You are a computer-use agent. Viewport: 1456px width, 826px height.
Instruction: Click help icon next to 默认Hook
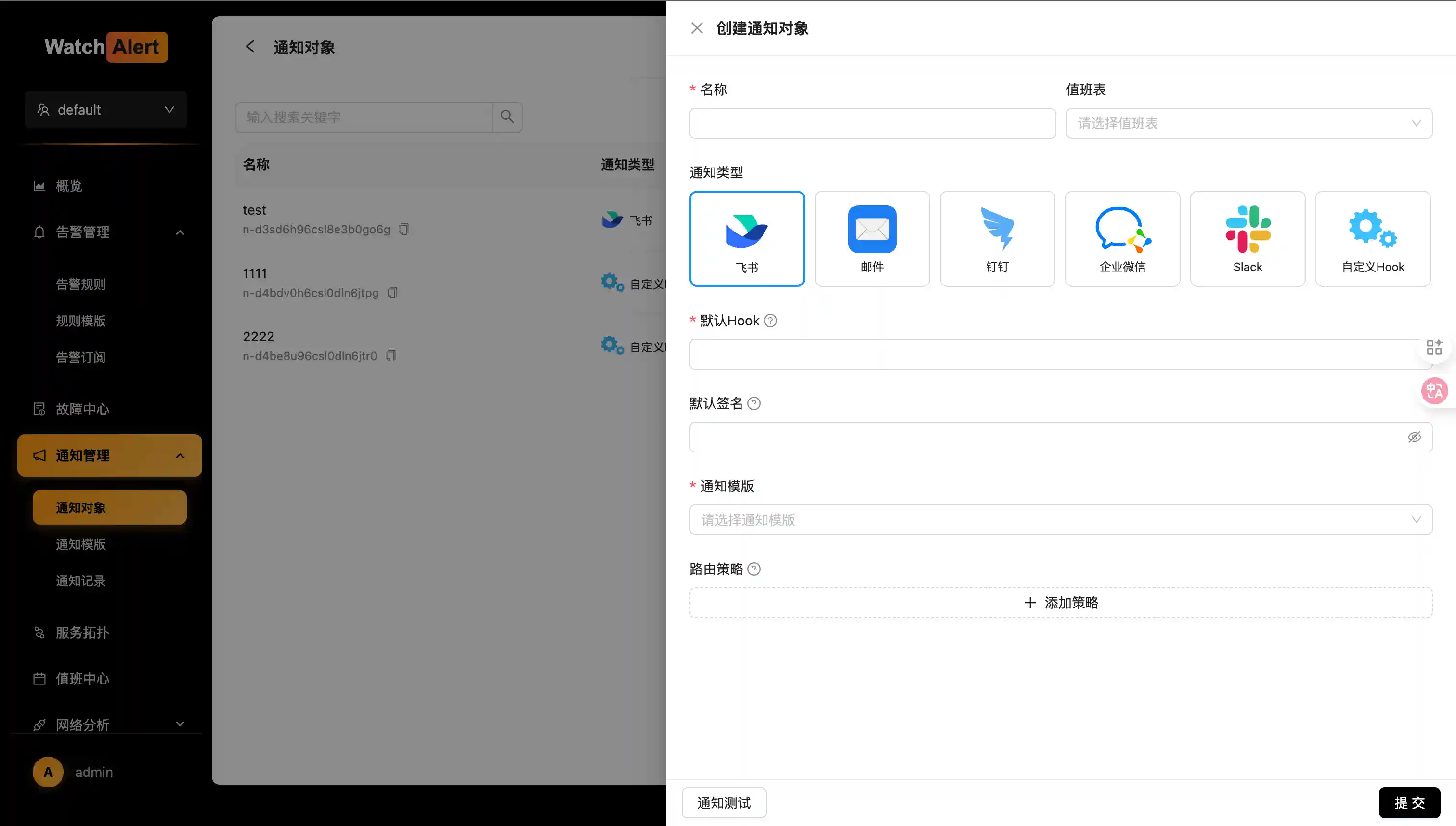tap(770, 321)
